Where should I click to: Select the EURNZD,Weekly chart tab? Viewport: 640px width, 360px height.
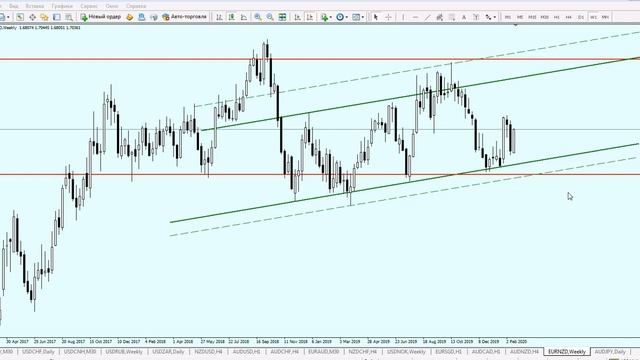(567, 351)
